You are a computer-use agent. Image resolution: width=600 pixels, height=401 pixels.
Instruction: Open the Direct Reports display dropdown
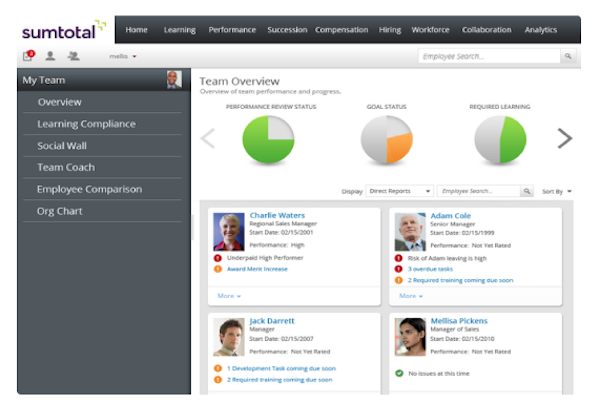point(399,190)
